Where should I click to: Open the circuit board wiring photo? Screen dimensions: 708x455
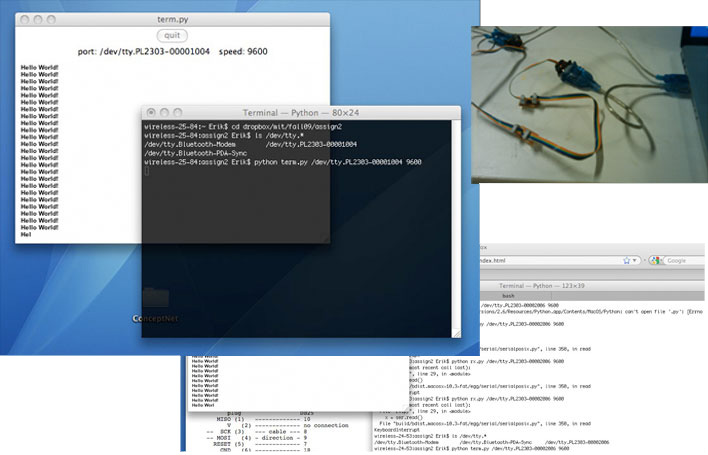(x=589, y=96)
